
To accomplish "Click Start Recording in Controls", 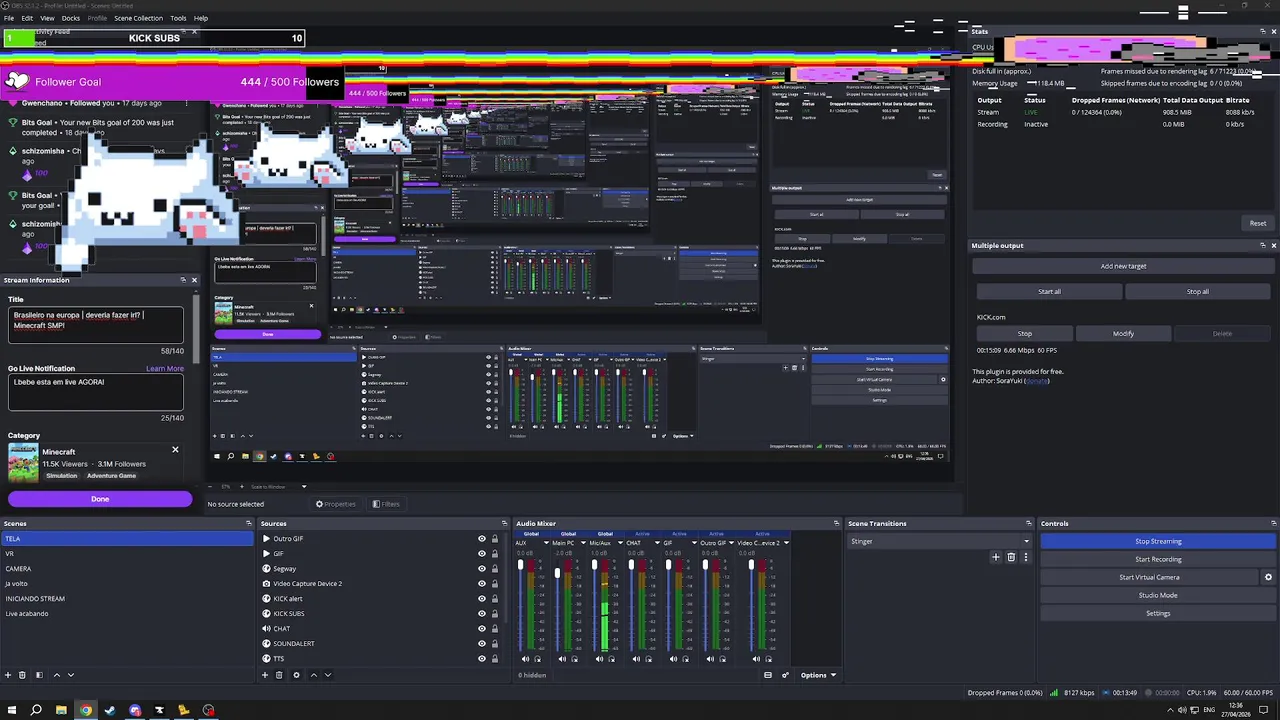I will pyautogui.click(x=1158, y=559).
